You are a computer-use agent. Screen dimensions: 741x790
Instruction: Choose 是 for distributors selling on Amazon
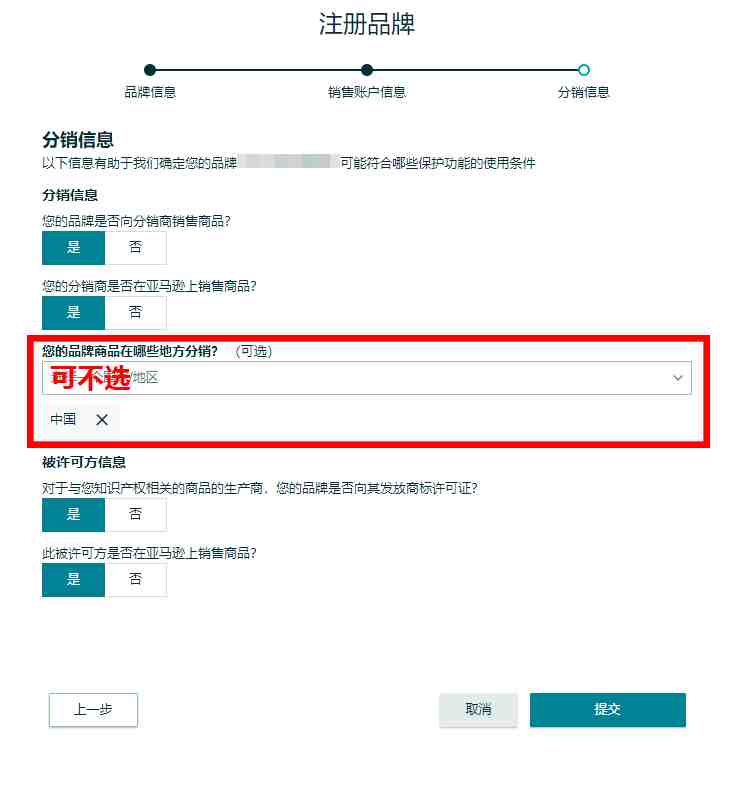[x=74, y=313]
